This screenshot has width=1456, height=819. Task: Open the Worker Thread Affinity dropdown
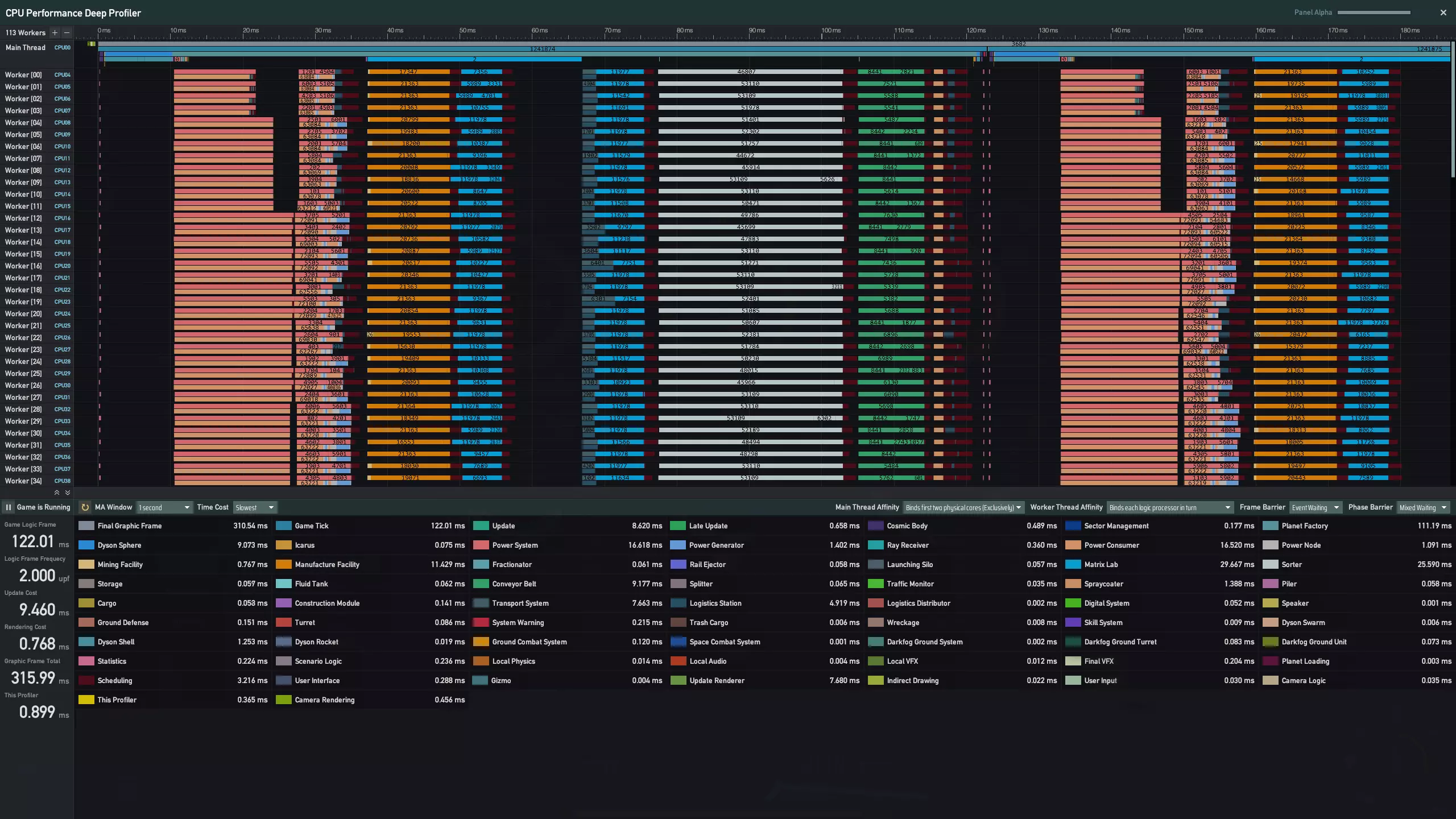[1169, 507]
